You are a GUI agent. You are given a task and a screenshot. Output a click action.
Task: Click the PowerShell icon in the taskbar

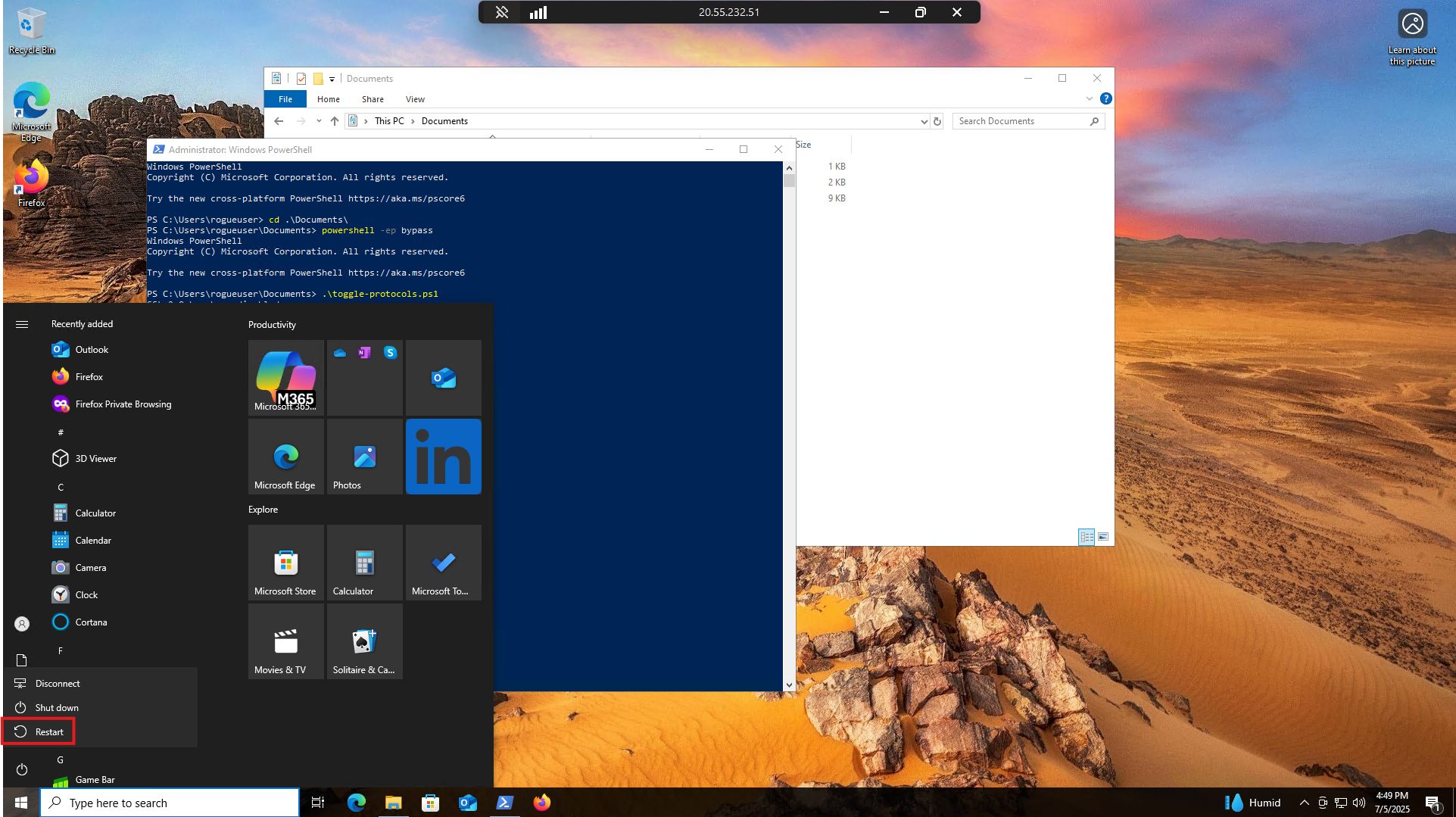[504, 803]
